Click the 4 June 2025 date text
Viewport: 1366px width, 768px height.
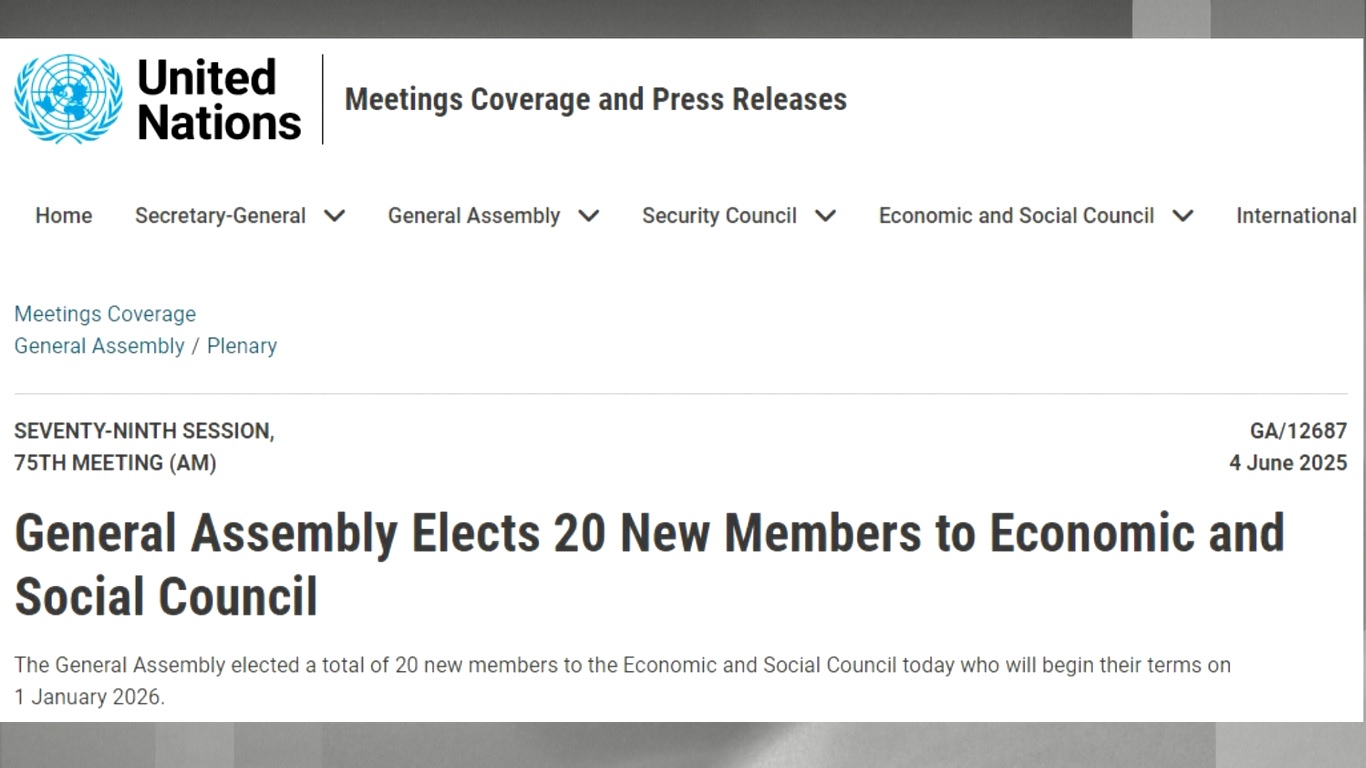coord(1288,463)
